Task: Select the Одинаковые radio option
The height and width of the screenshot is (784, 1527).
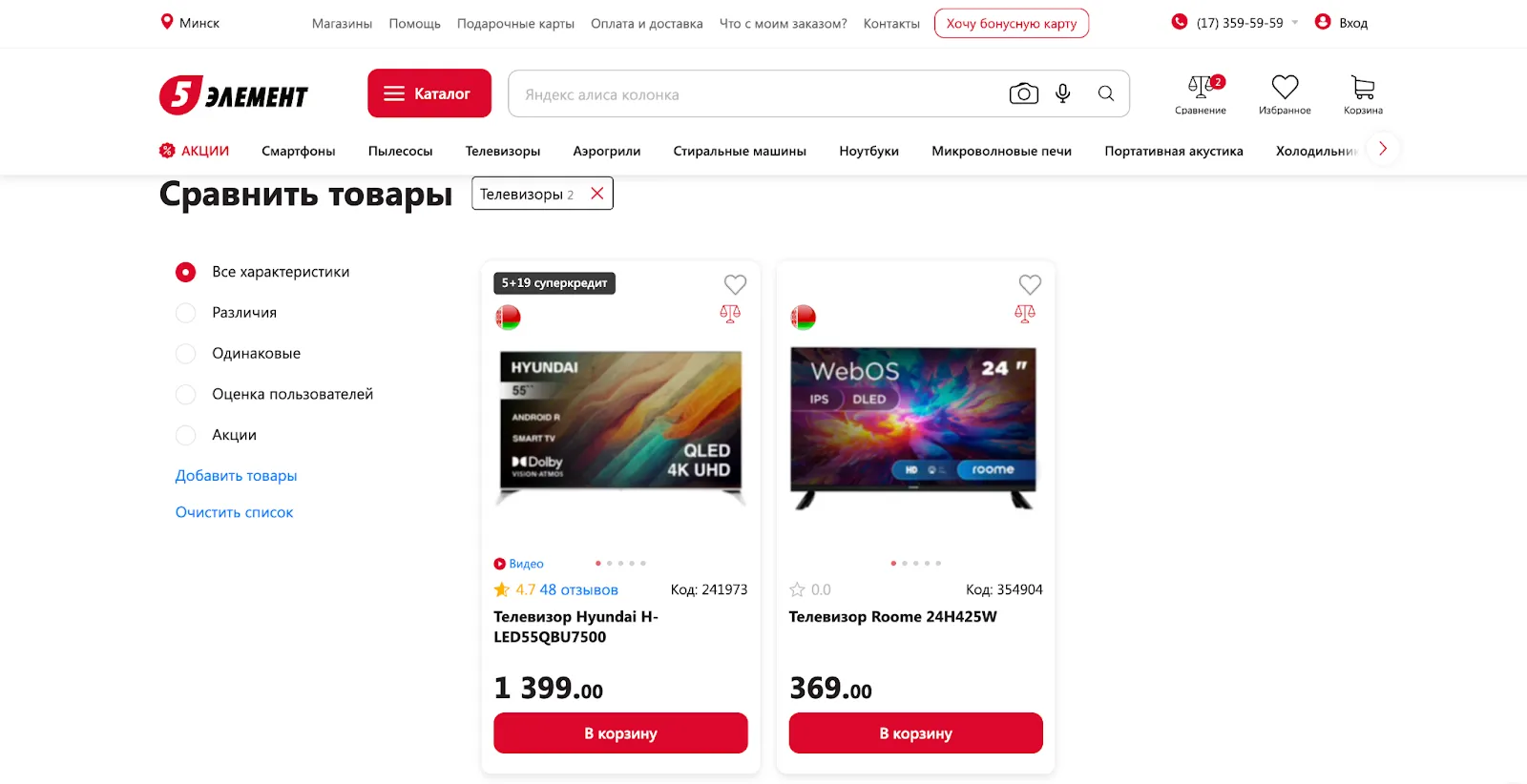Action: coord(186,354)
